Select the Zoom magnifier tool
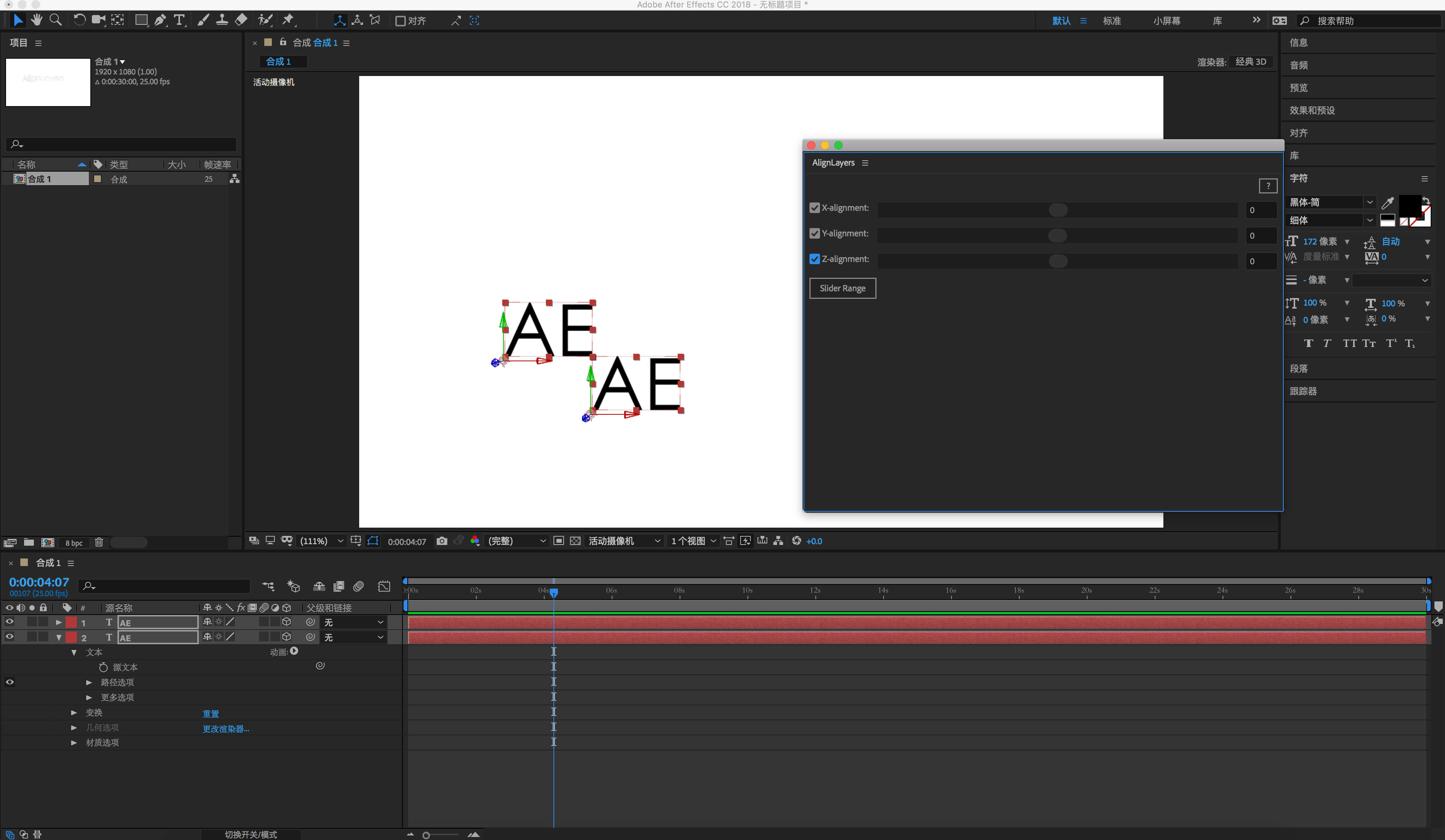Viewport: 1445px width, 840px height. [x=56, y=20]
